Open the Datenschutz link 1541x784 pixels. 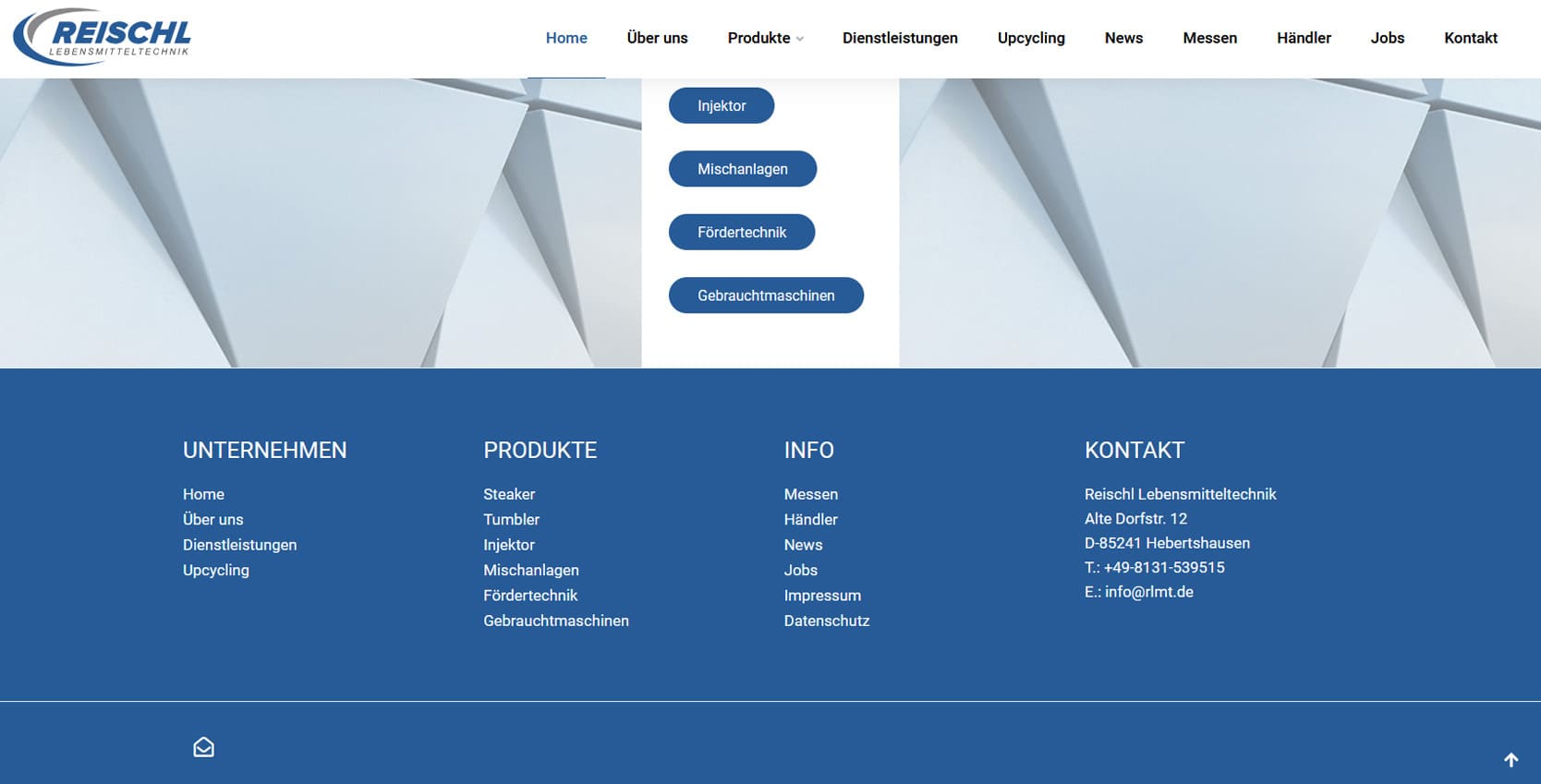pos(826,621)
